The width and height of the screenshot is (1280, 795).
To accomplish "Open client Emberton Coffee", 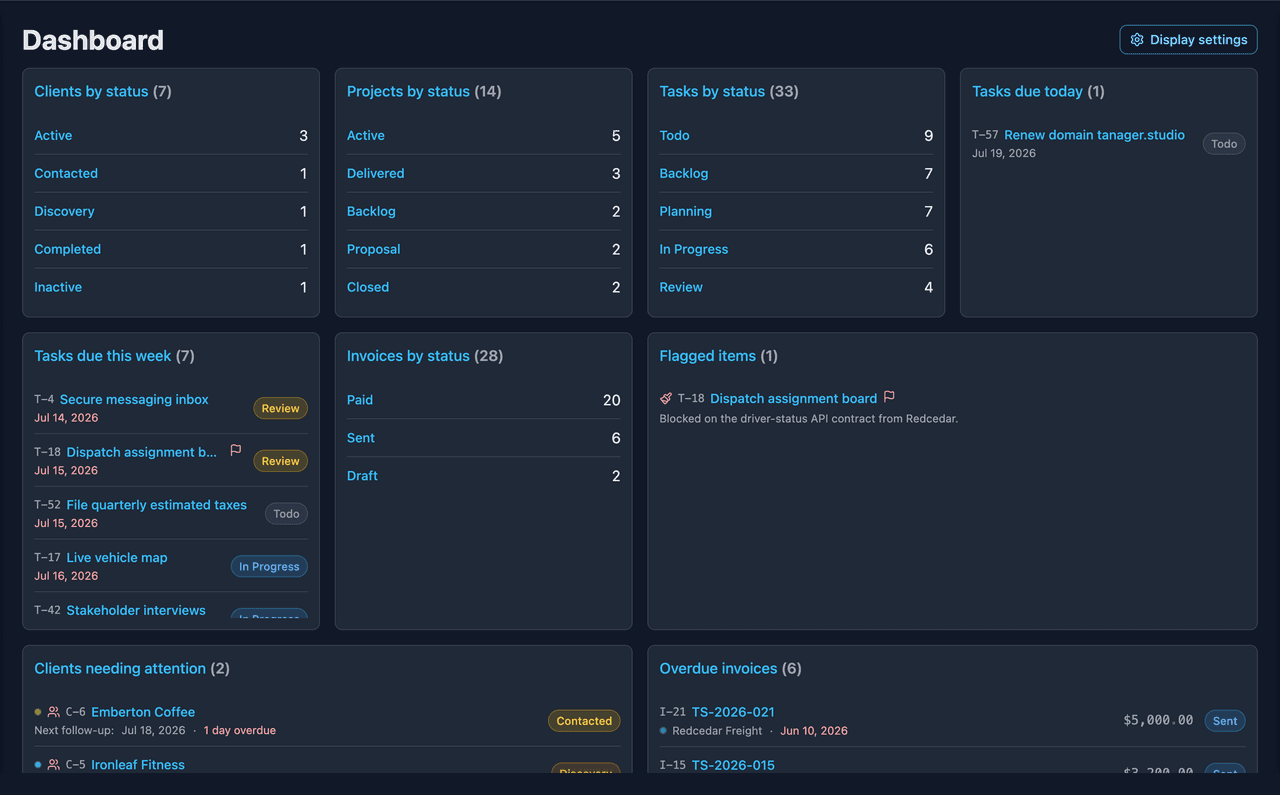I will [143, 712].
